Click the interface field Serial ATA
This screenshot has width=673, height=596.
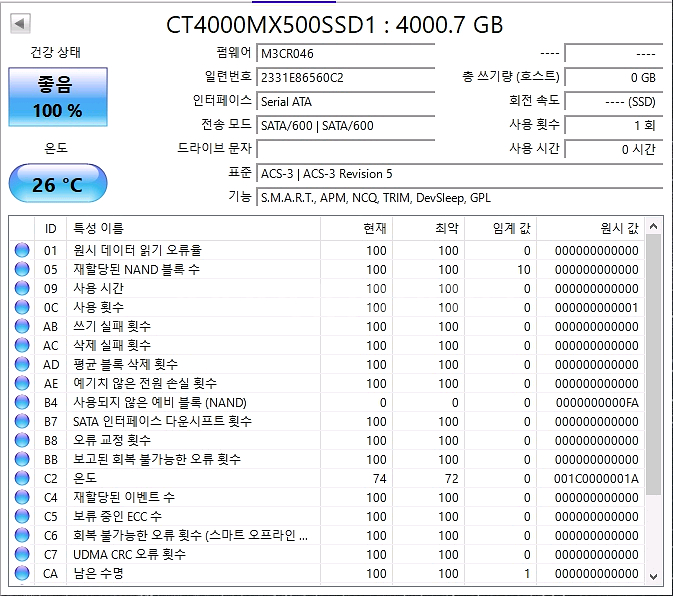[346, 102]
